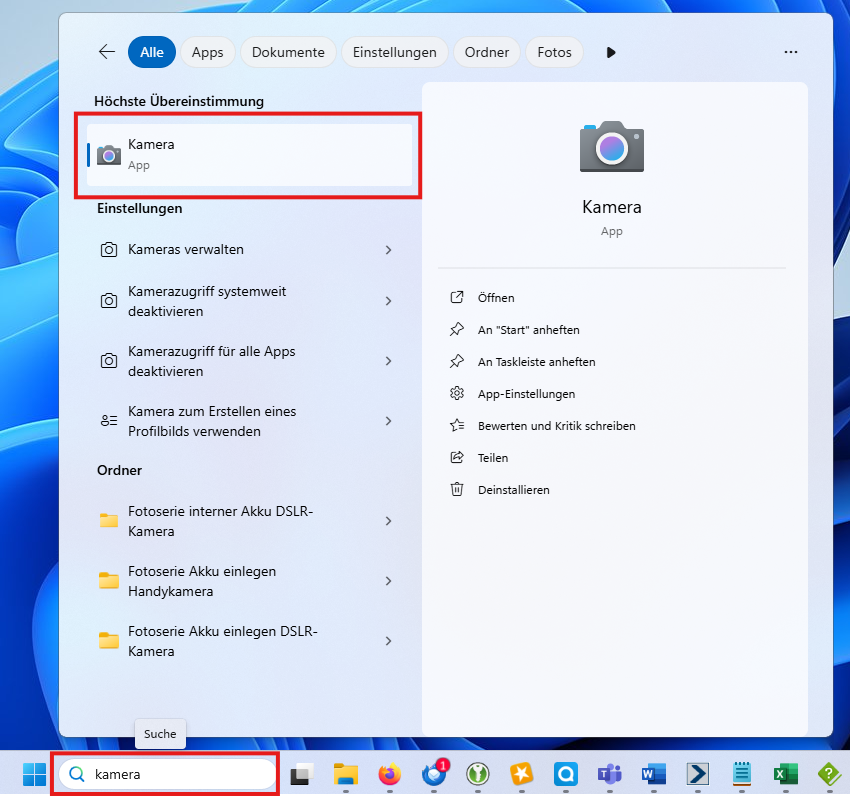
Task: Select Teilen share option
Action: pos(457,457)
